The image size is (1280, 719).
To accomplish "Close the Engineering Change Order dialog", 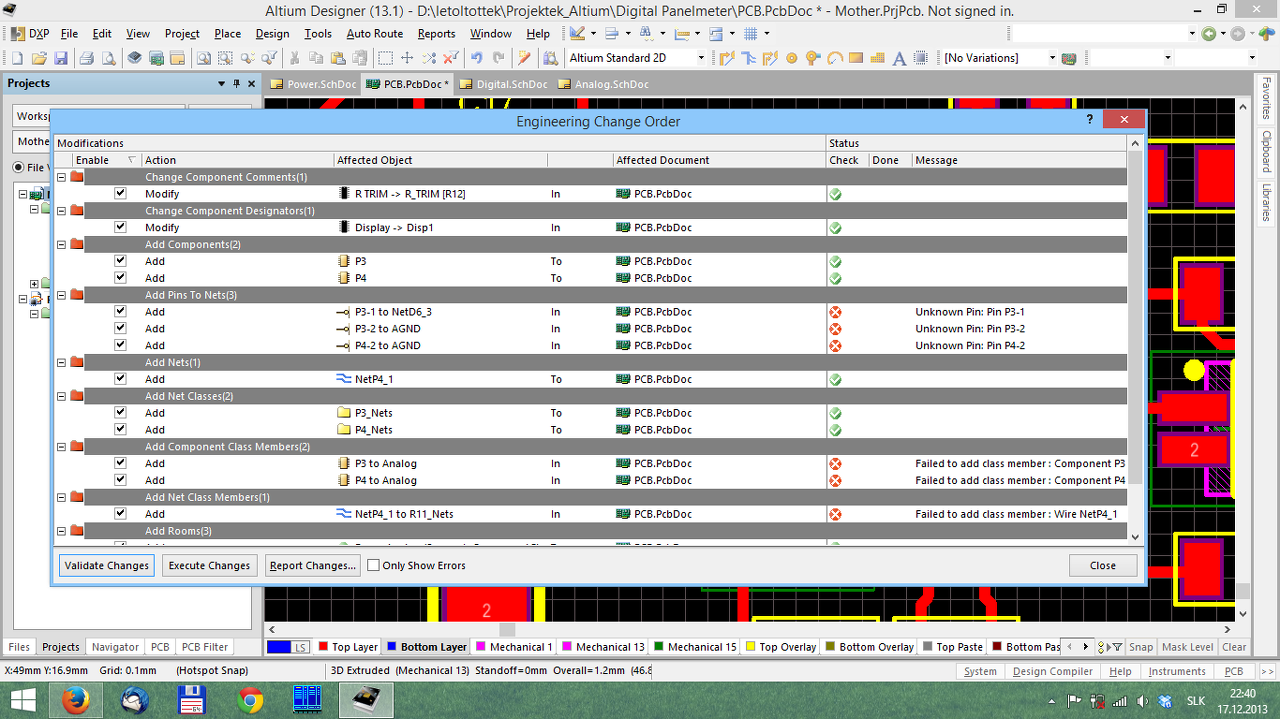I will click(1103, 565).
